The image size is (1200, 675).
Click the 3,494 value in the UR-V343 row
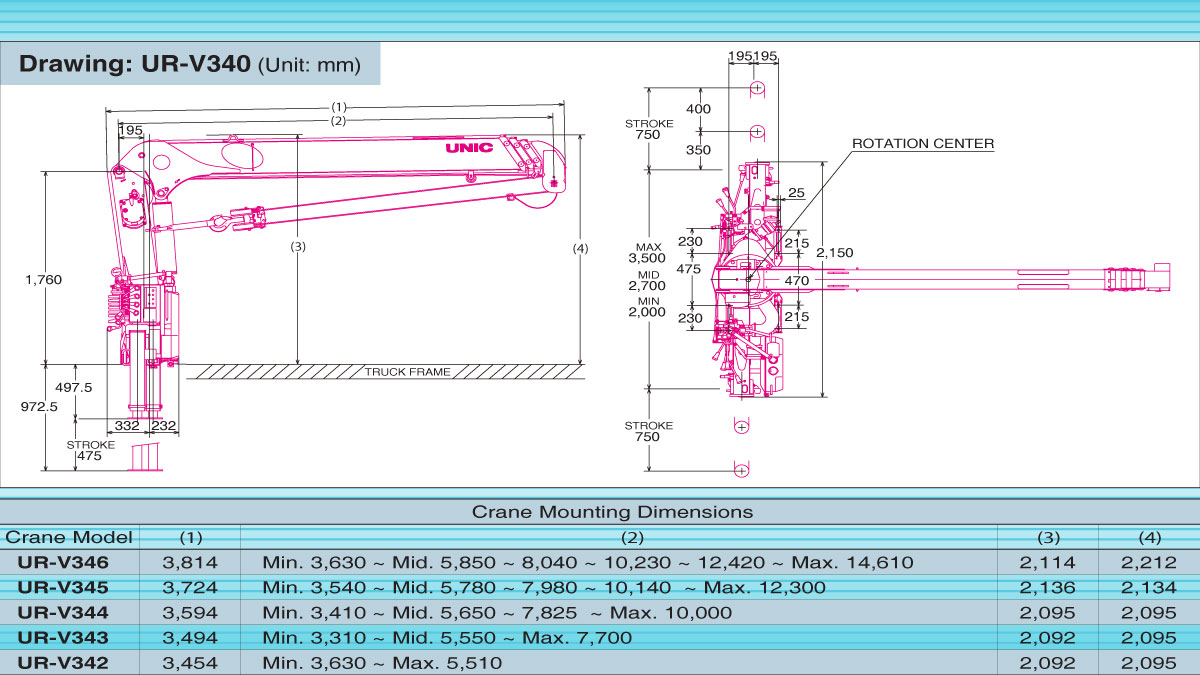tap(190, 638)
